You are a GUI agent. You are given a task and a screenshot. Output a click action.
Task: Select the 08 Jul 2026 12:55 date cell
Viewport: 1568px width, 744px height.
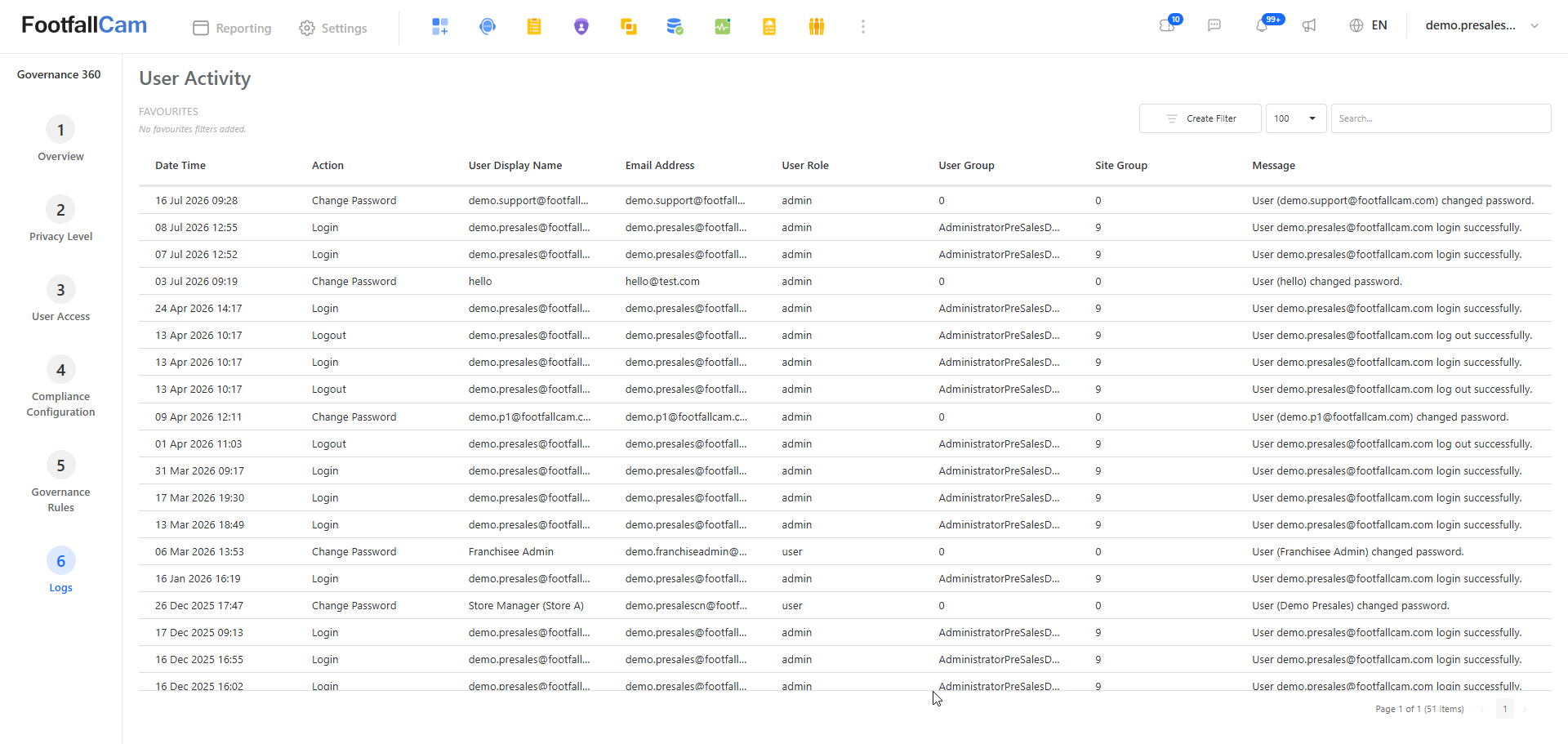[x=197, y=227]
